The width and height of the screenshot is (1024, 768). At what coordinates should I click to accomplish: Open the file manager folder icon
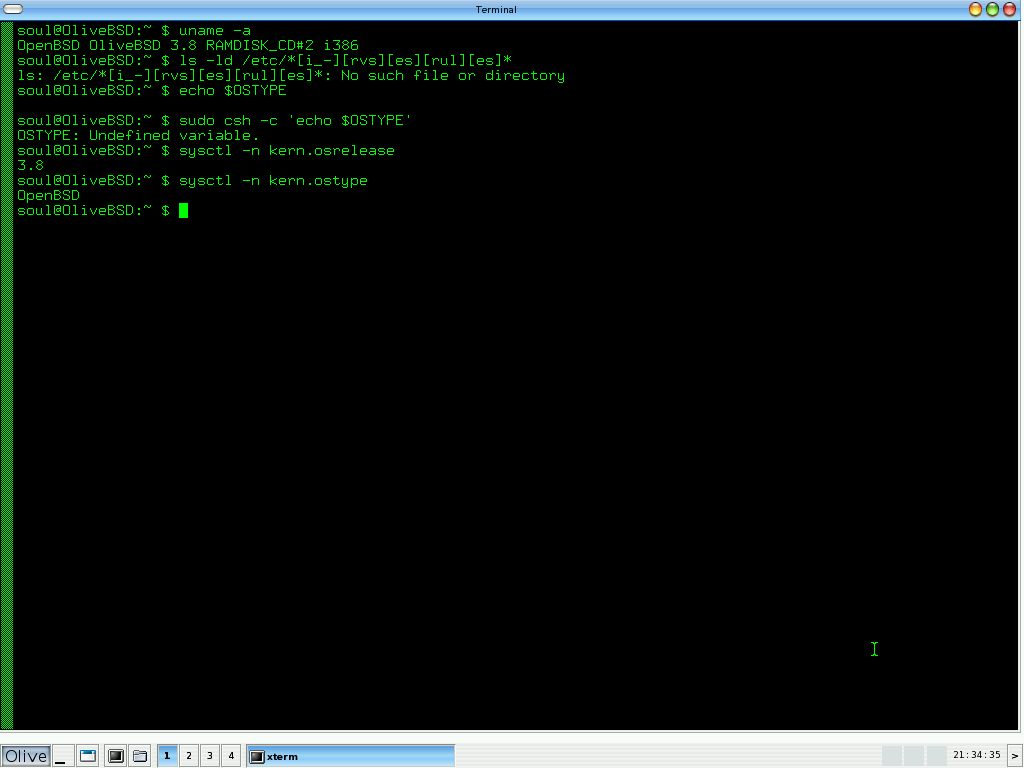click(x=140, y=756)
